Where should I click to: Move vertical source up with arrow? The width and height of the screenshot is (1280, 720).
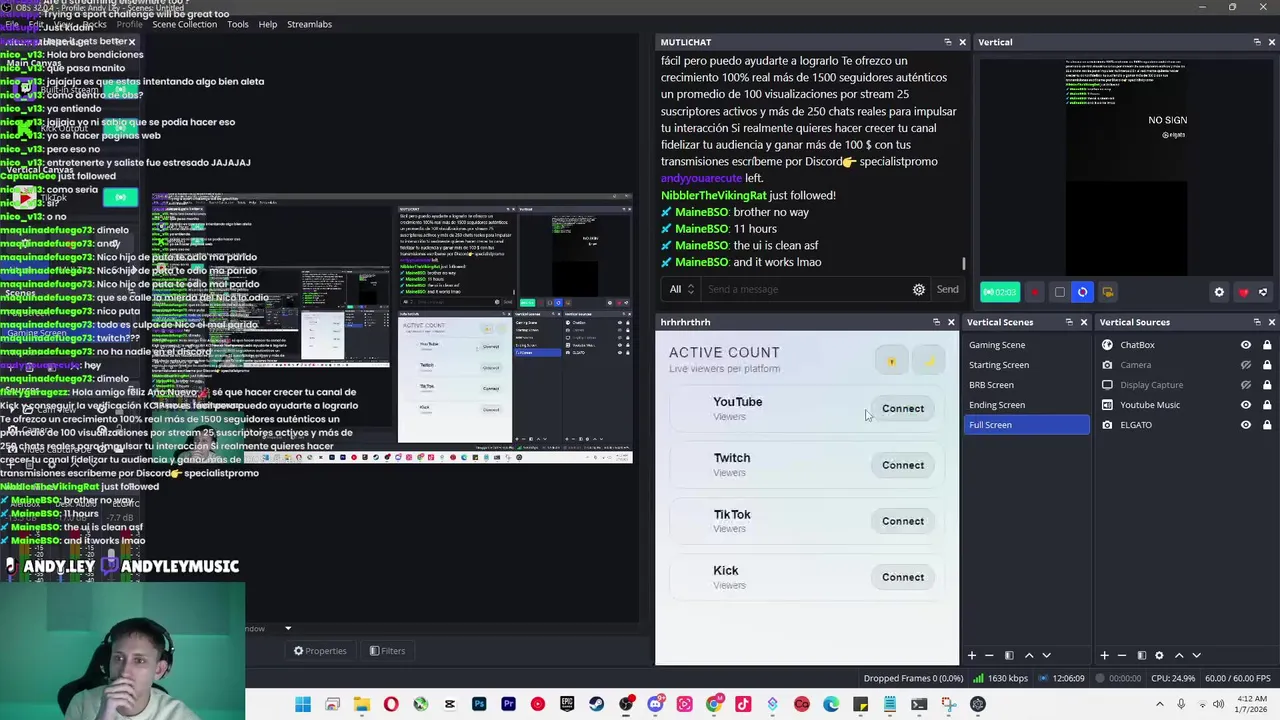(x=1179, y=655)
